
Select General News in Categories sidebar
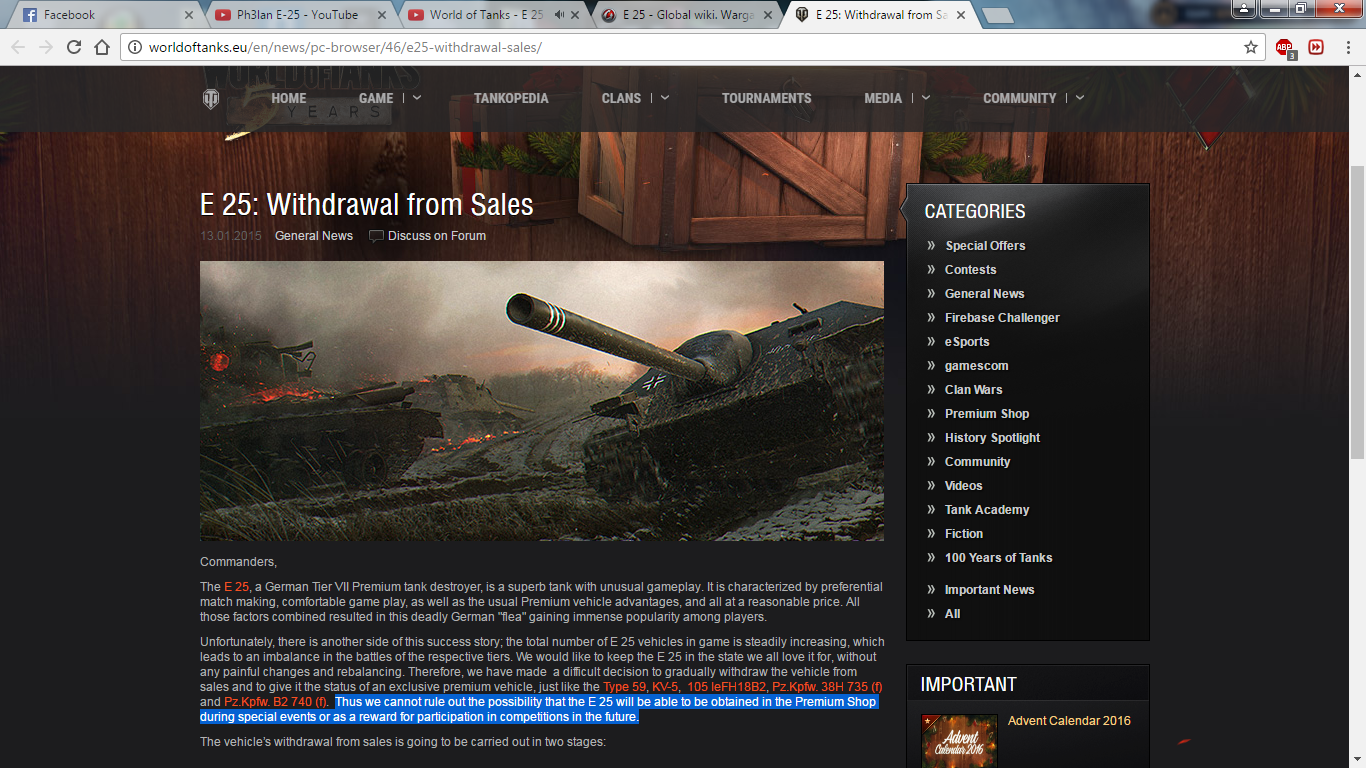pyautogui.click(x=984, y=294)
